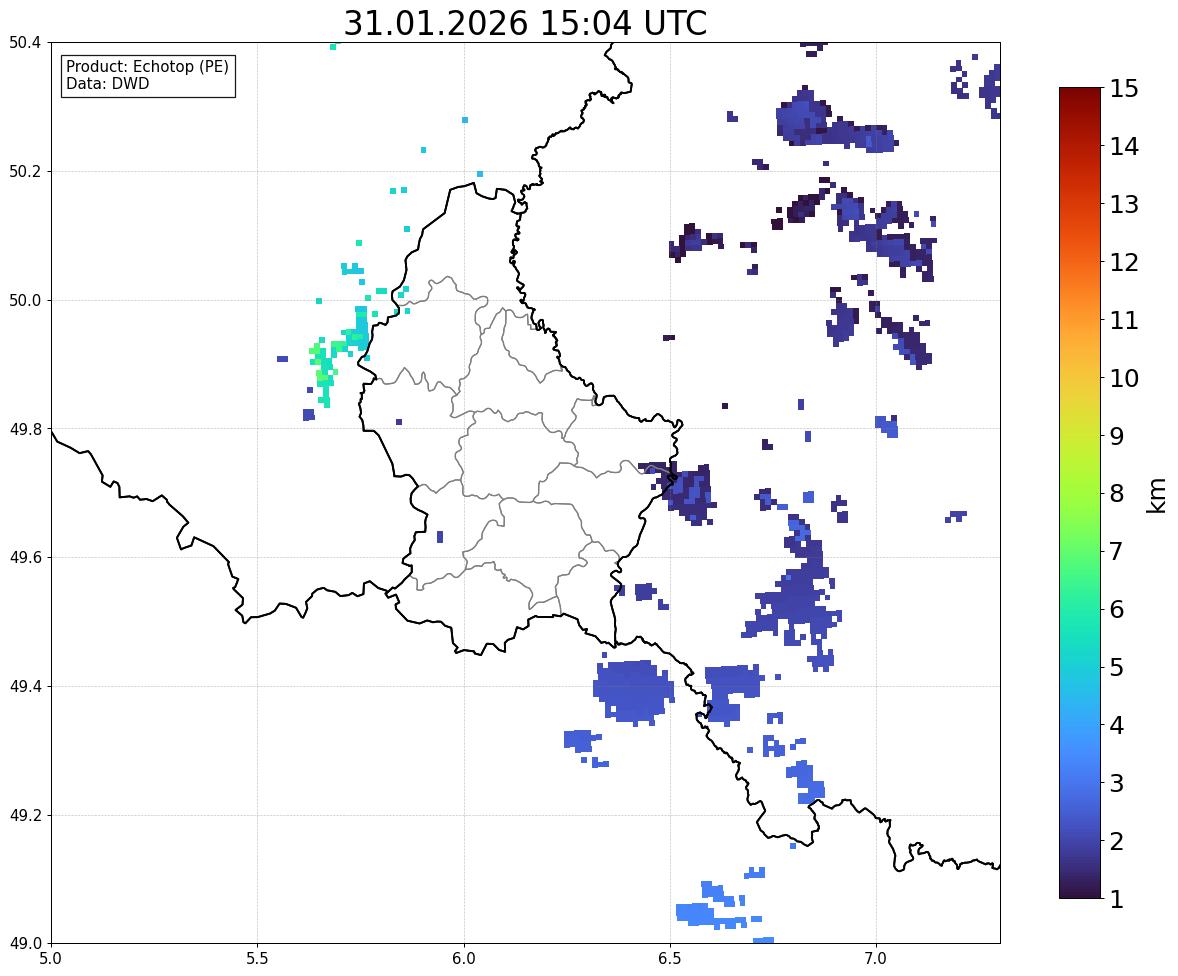Click colorbar tick label 9
Viewport: 1178px width, 976px height.
[x=1117, y=436]
